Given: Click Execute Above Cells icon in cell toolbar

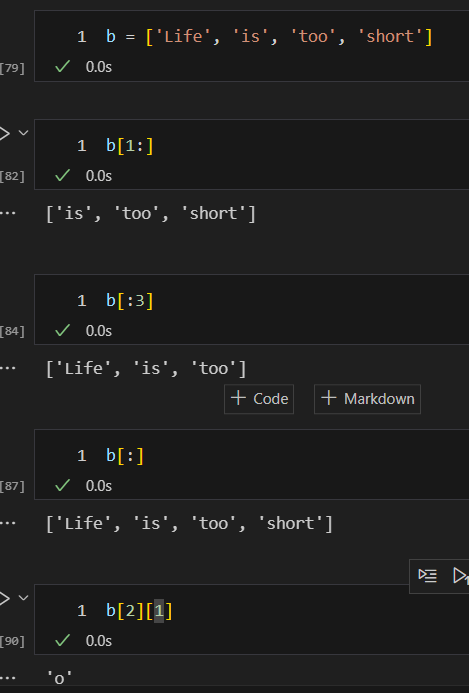Looking at the screenshot, I should coord(461,575).
